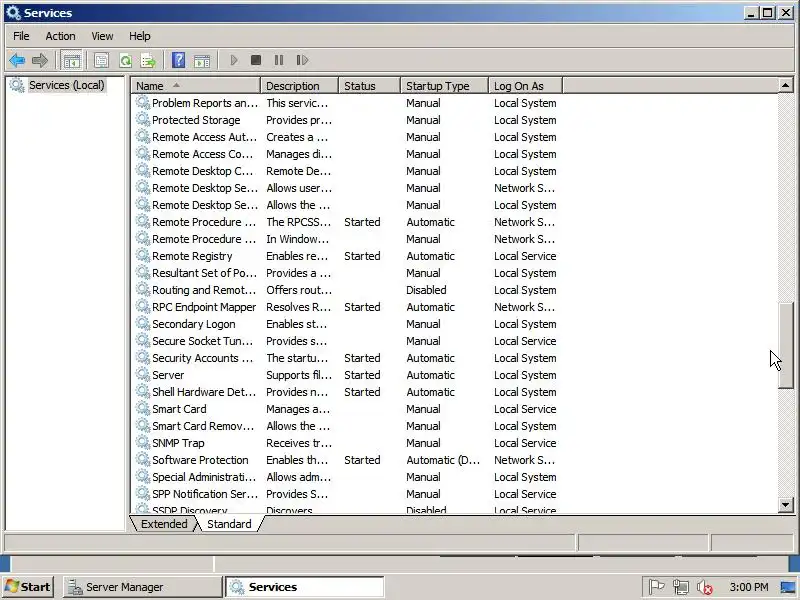
Task: Select Special Administrati... service
Action: coord(347,477)
